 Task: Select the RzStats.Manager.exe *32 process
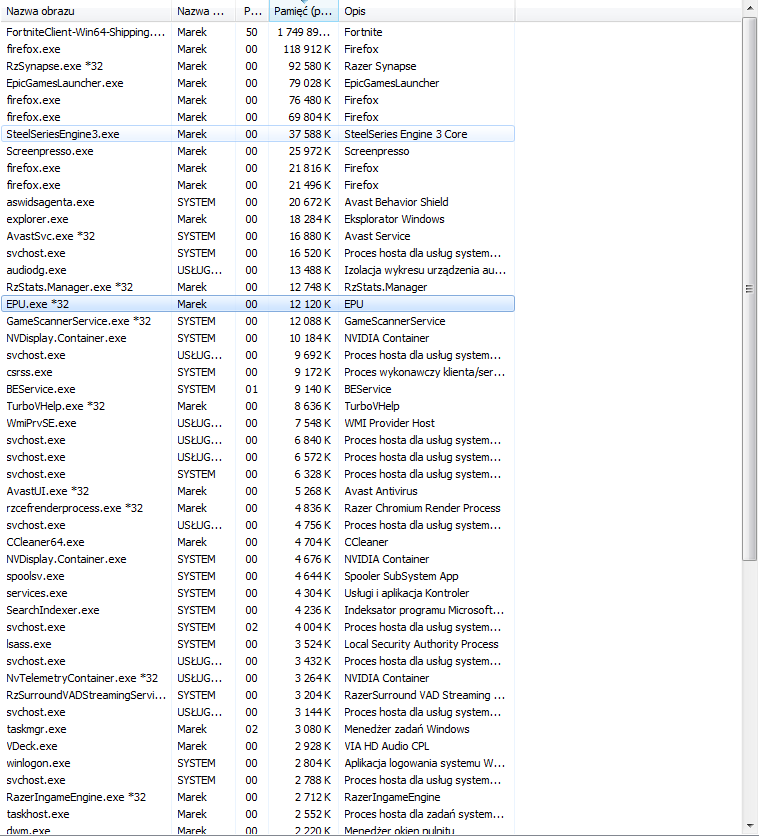click(258, 287)
